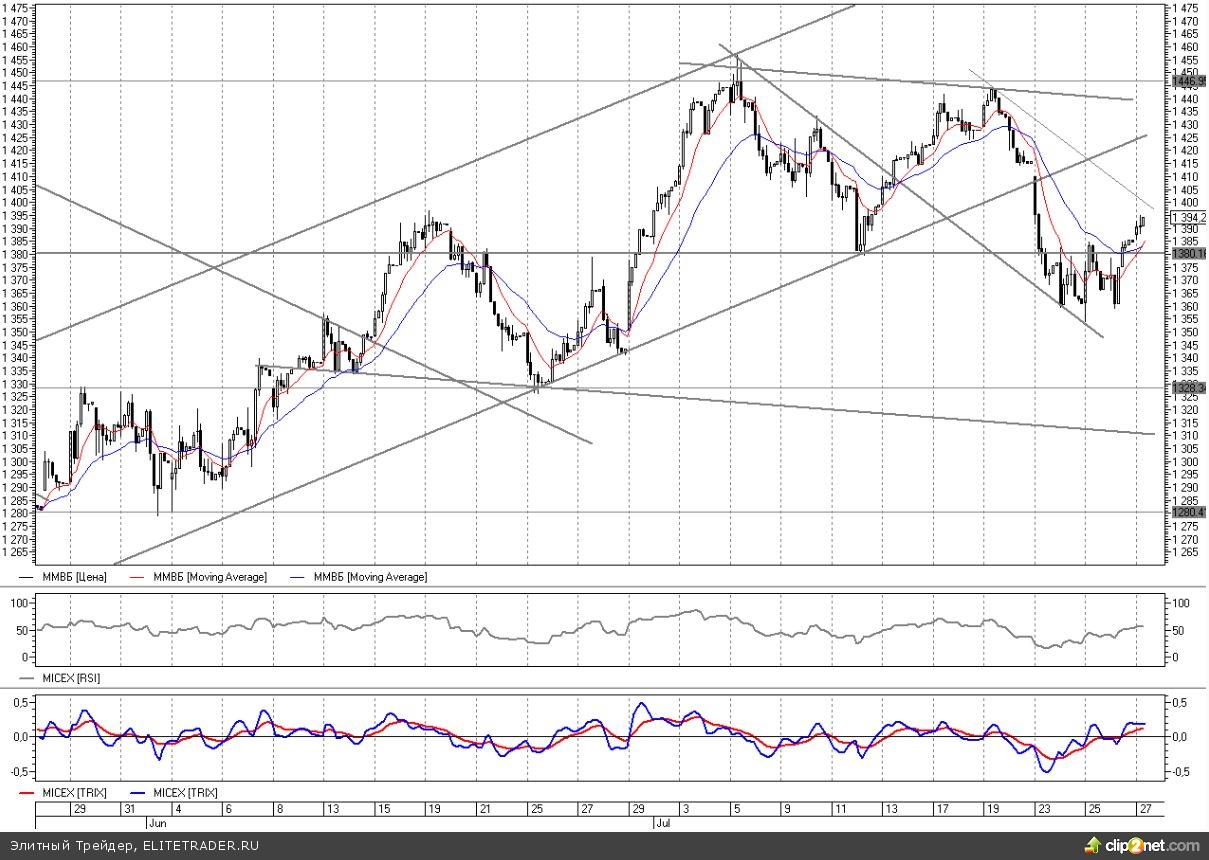This screenshot has width=1209, height=860.
Task: Select the MICEX [RSI] legend label
Action: [x=70, y=678]
